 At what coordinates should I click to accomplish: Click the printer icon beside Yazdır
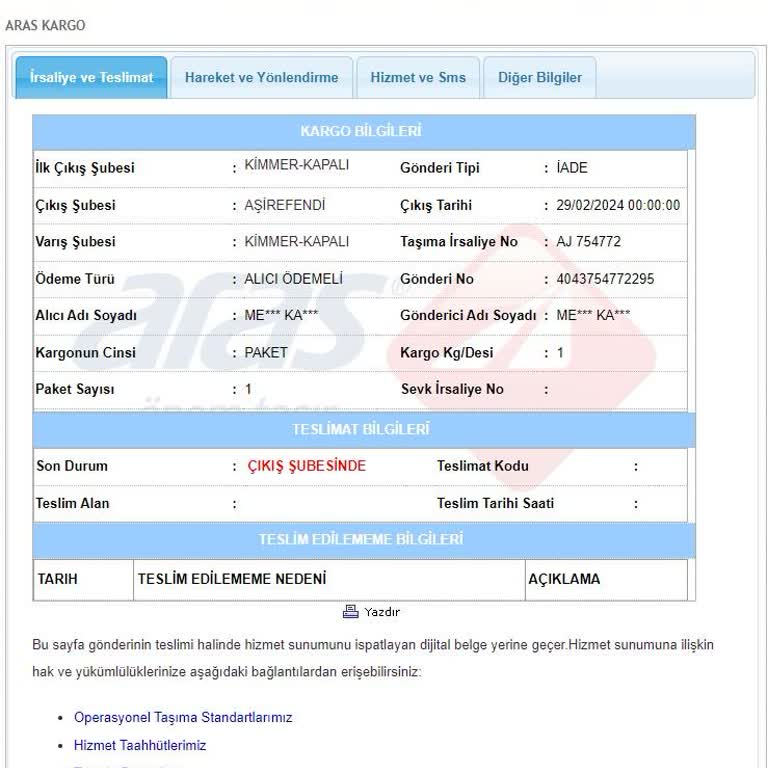point(350,611)
